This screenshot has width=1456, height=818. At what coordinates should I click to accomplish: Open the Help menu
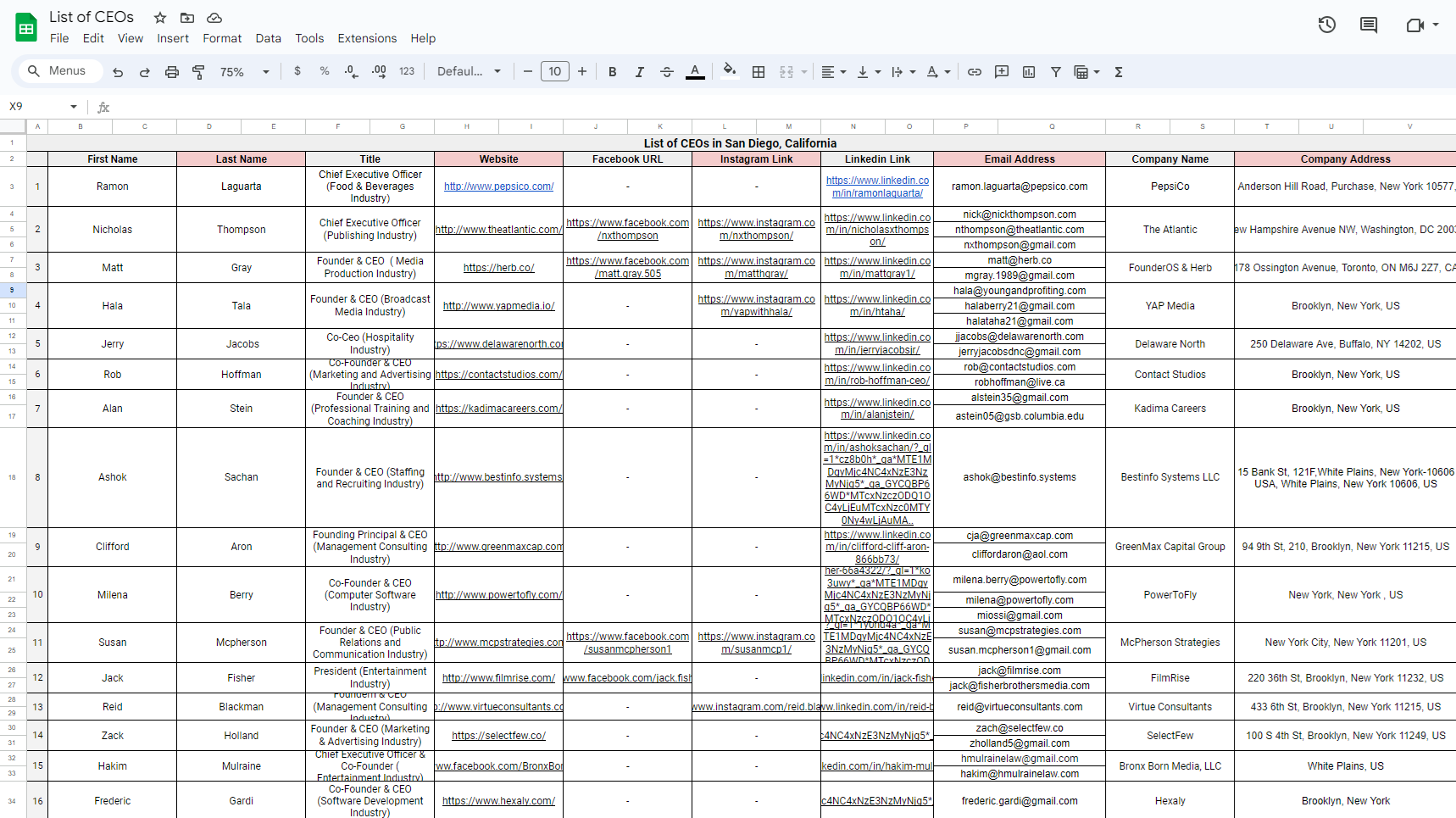pyautogui.click(x=423, y=38)
